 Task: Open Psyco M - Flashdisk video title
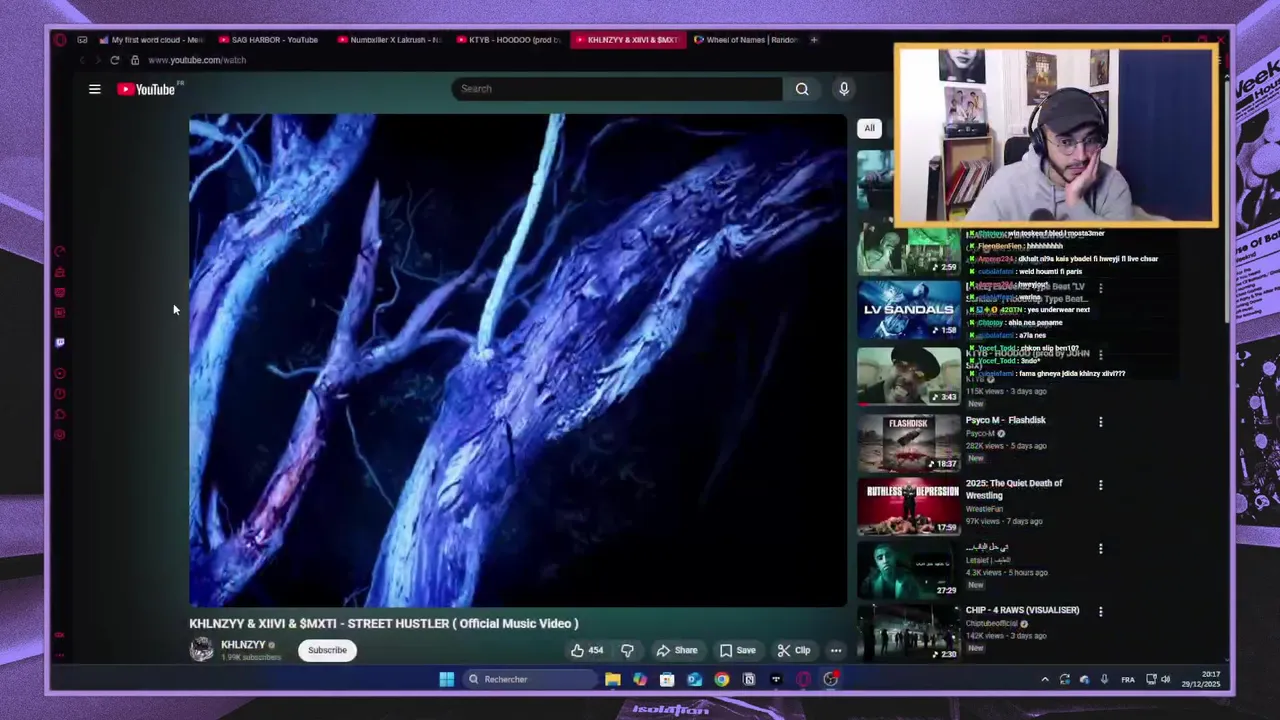coord(1005,420)
